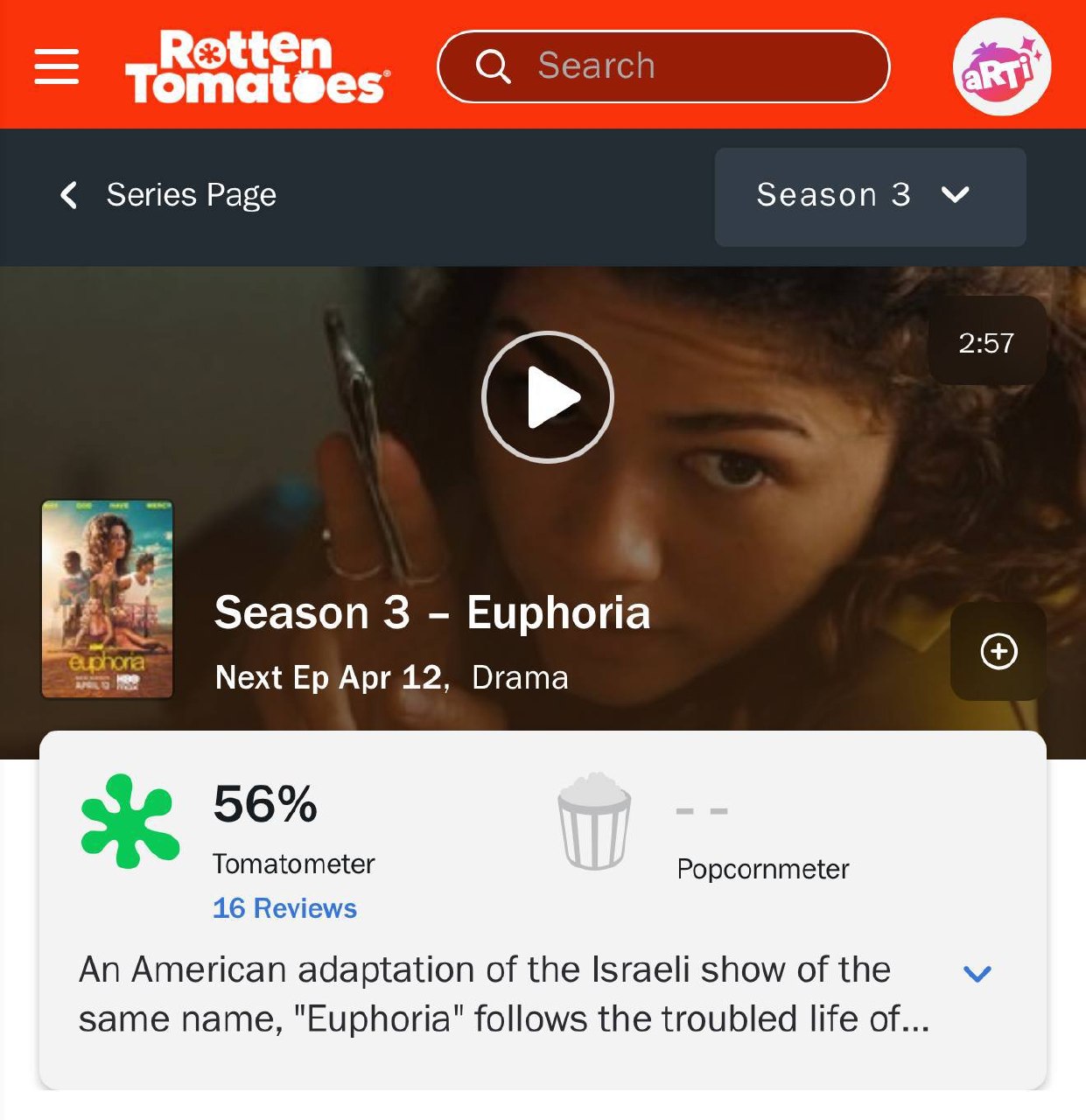Click the down arrow in the Season 3 selector
This screenshot has height=1120, width=1086.
pyautogui.click(x=955, y=194)
